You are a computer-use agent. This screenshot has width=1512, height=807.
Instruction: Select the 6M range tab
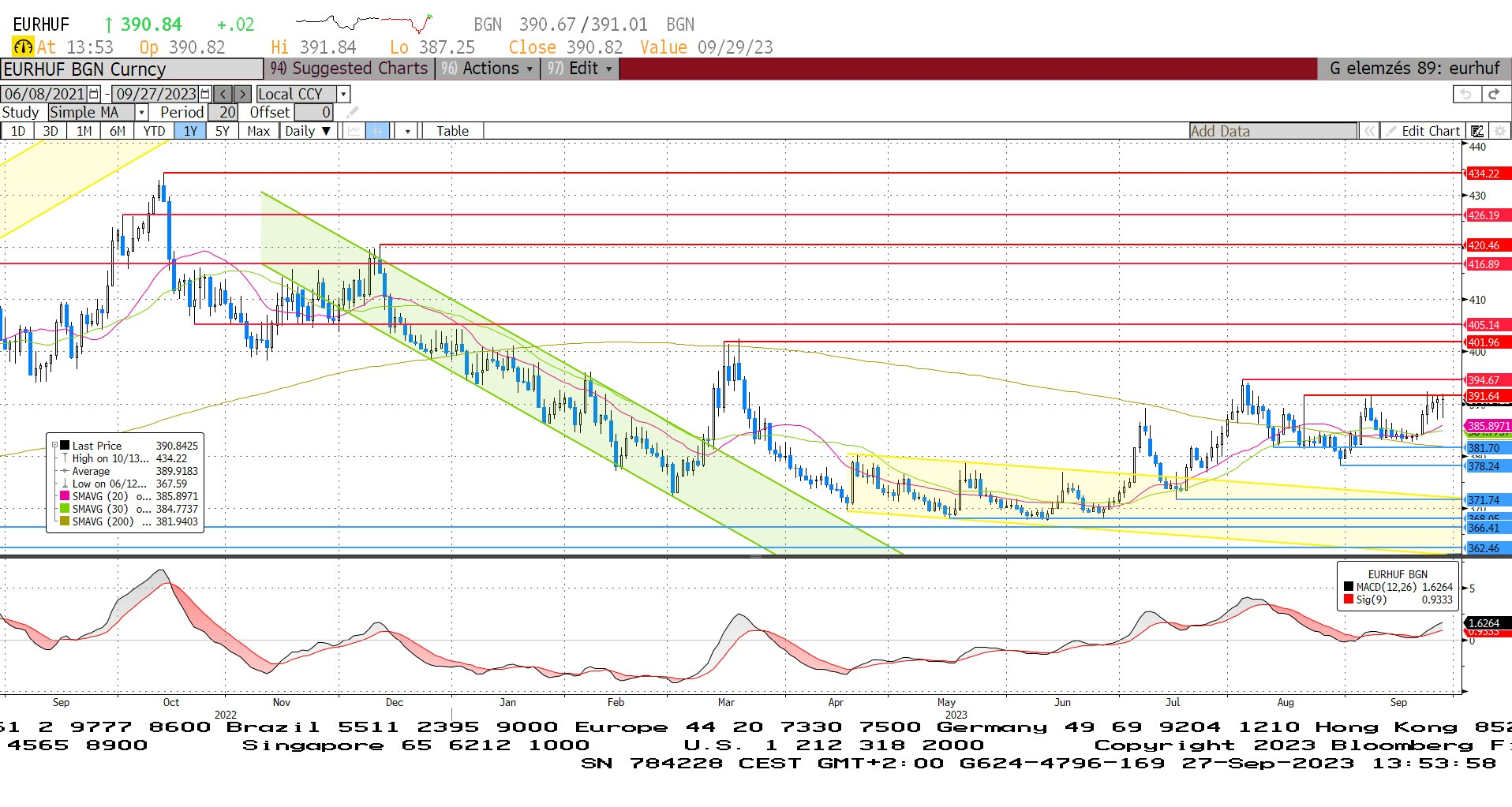[118, 131]
